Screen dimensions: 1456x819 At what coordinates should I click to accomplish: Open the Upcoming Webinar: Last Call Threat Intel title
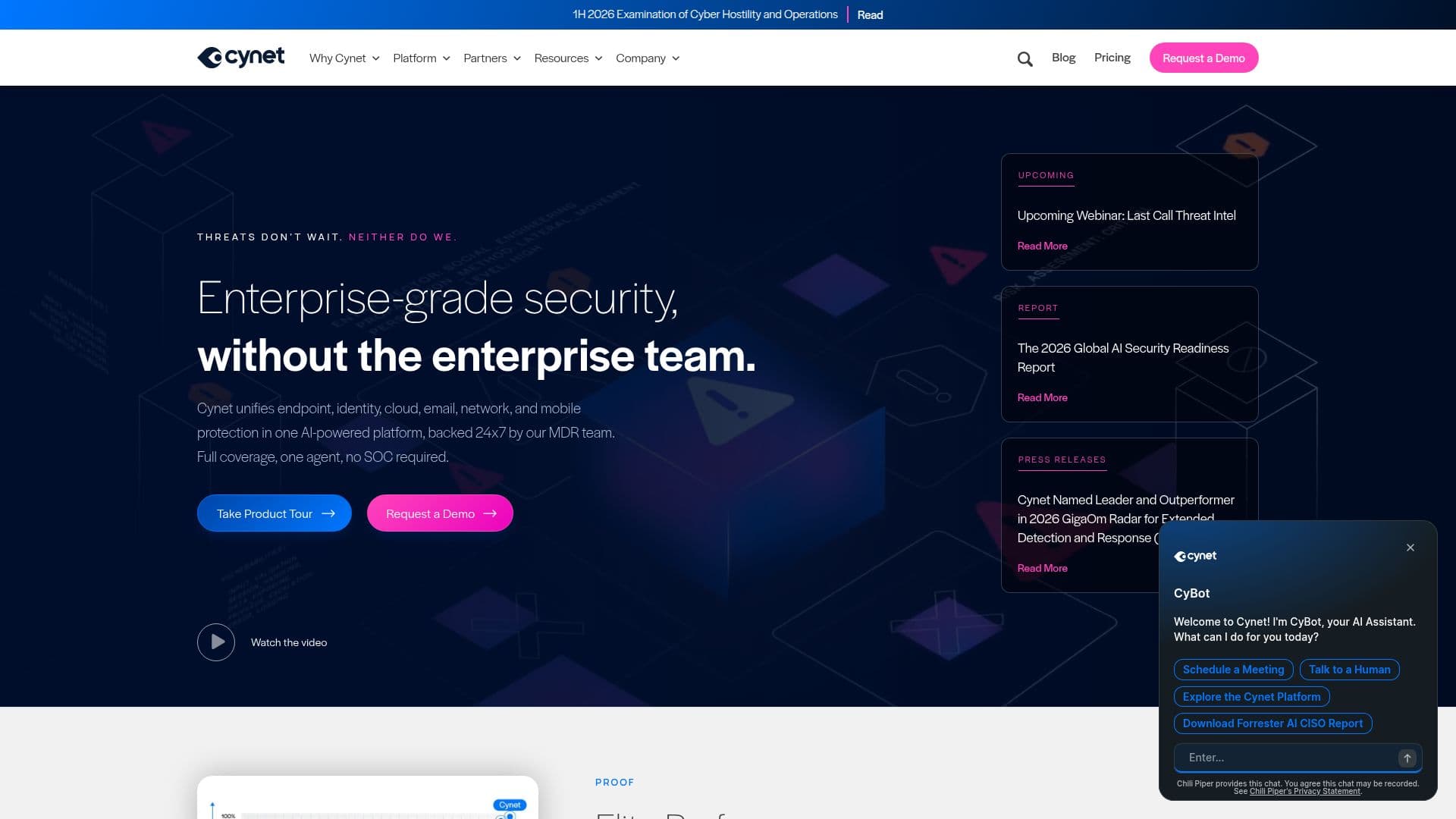point(1126,215)
